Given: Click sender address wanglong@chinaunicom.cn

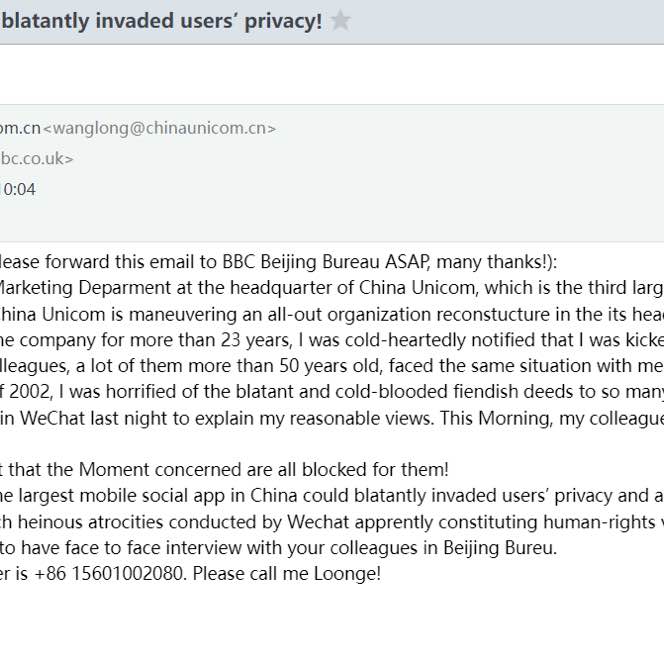Looking at the screenshot, I should [x=160, y=128].
